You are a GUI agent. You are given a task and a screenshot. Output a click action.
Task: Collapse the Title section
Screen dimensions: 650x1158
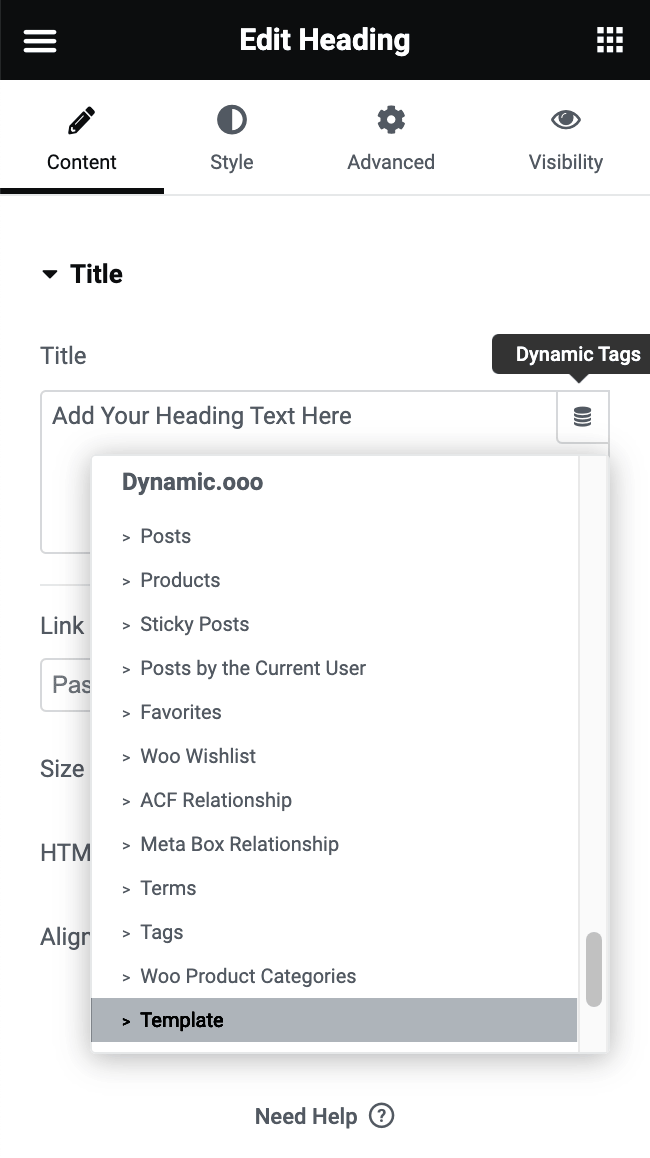(x=50, y=273)
